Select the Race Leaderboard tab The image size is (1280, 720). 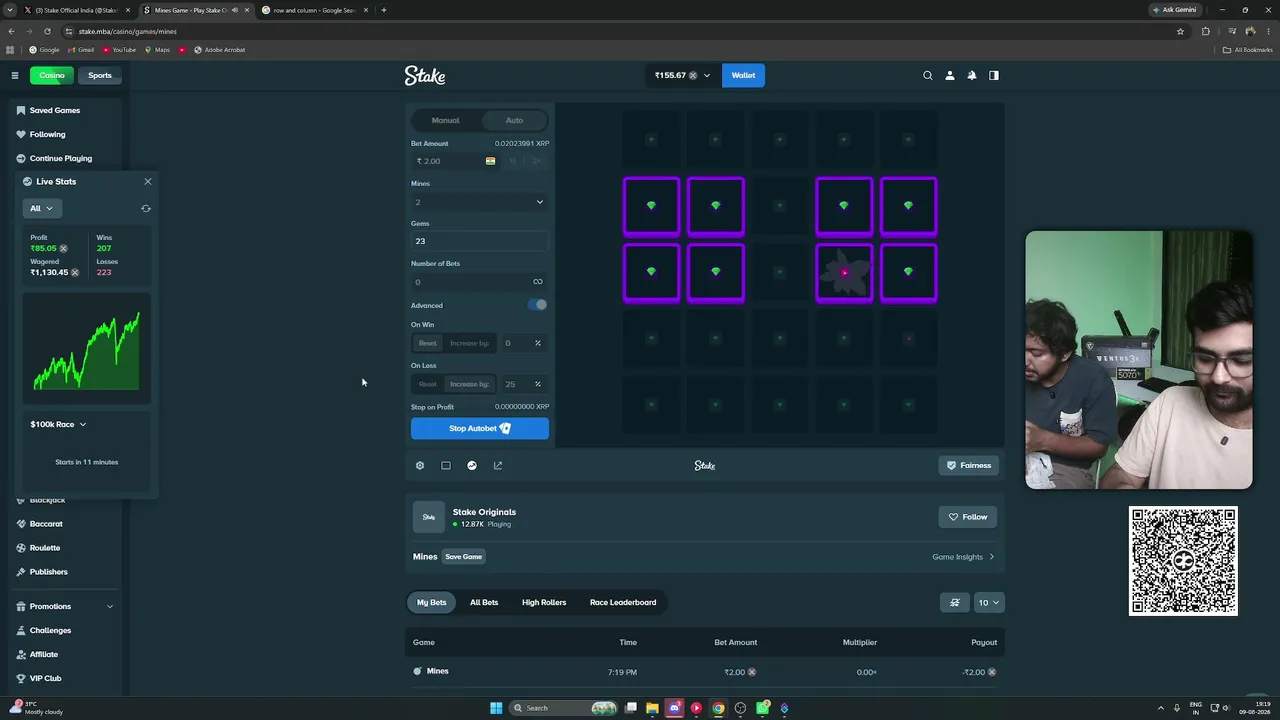coord(623,602)
